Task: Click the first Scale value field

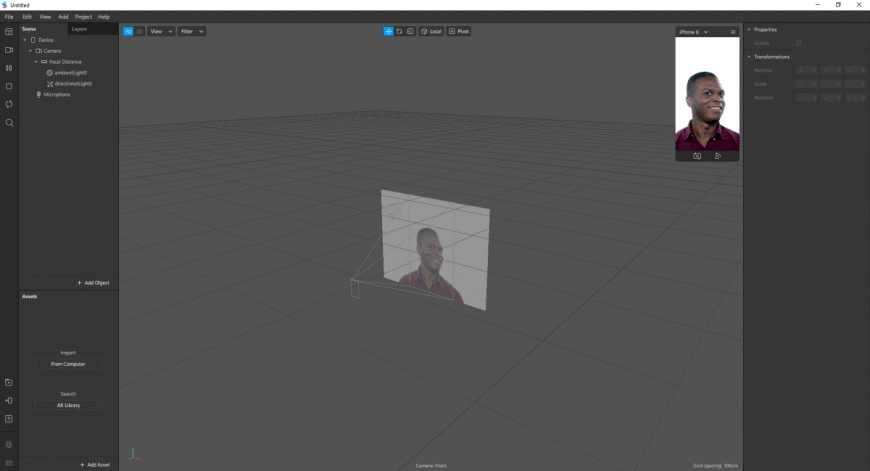Action: 806,84
